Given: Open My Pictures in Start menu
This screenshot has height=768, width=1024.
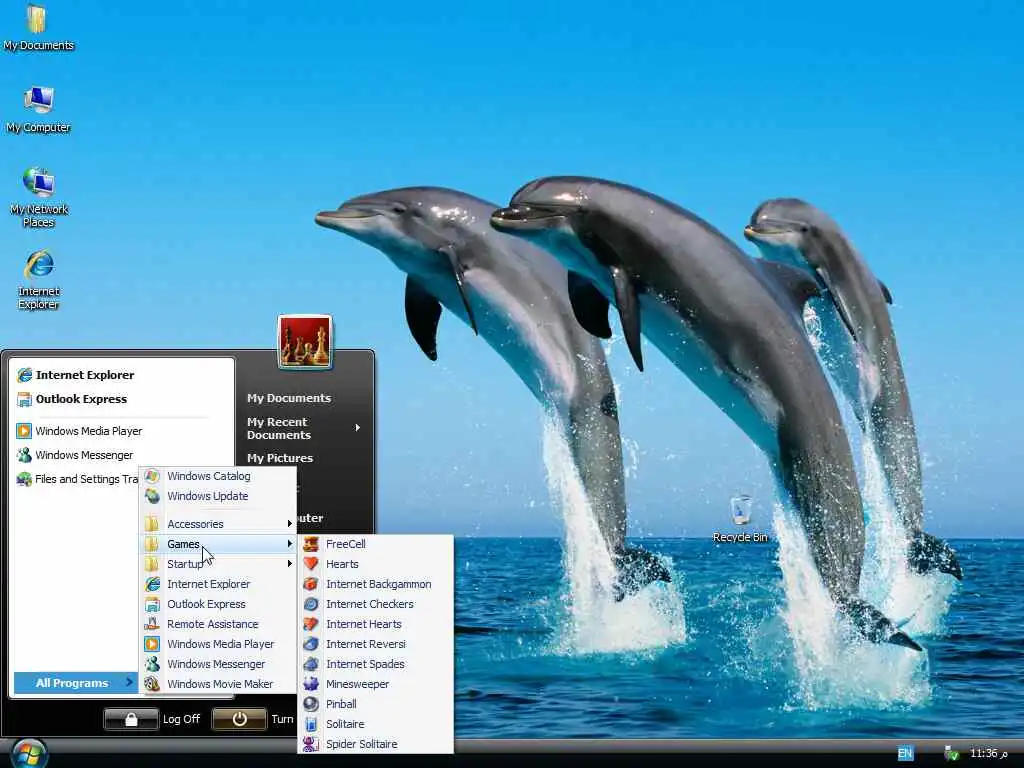Looking at the screenshot, I should [x=280, y=458].
